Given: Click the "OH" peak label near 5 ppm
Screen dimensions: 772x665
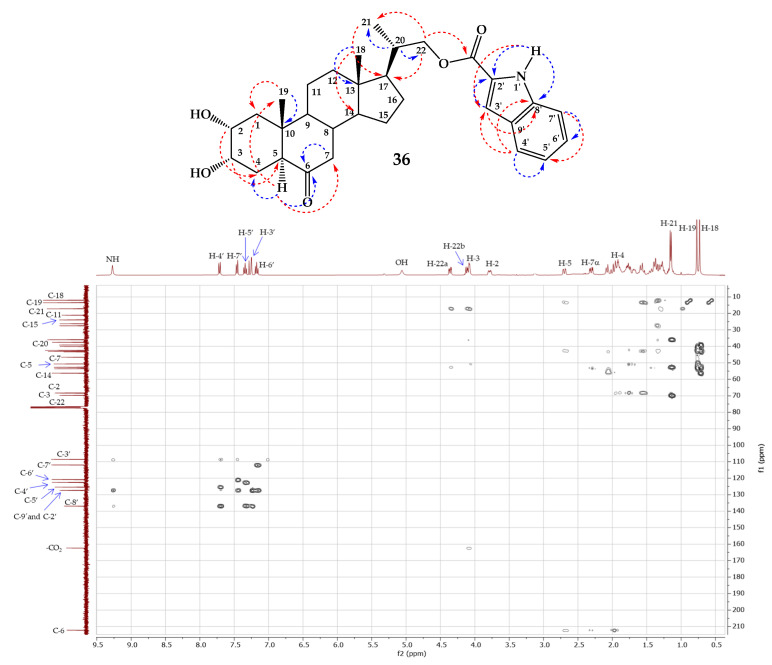Looking at the screenshot, I should [x=401, y=262].
